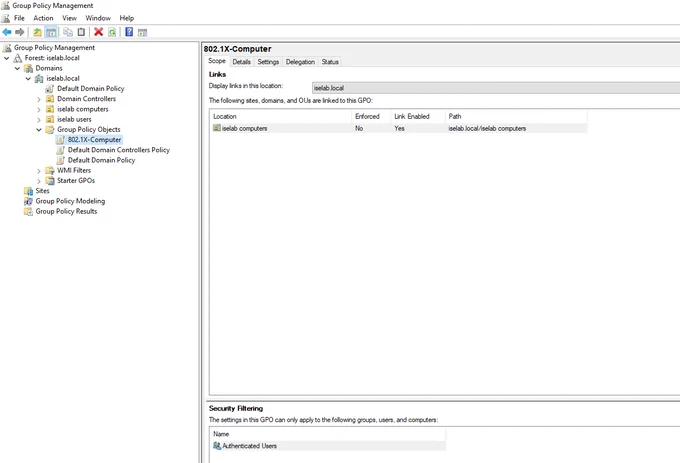Viewport: 680px width, 463px height.
Task: Click the Paste clipboard toolbar icon
Action: point(81,32)
